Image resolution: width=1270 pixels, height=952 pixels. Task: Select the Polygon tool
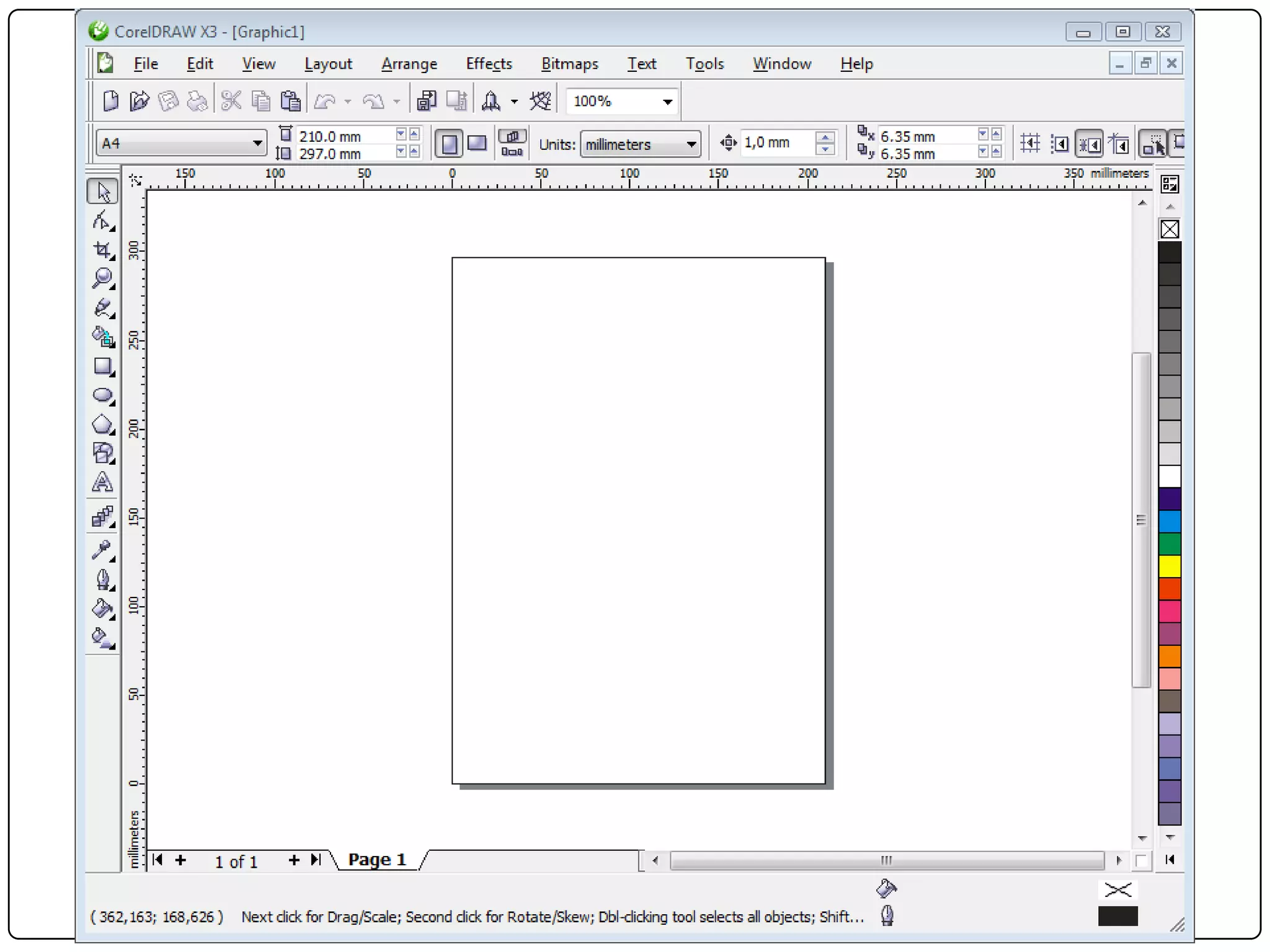click(x=102, y=425)
